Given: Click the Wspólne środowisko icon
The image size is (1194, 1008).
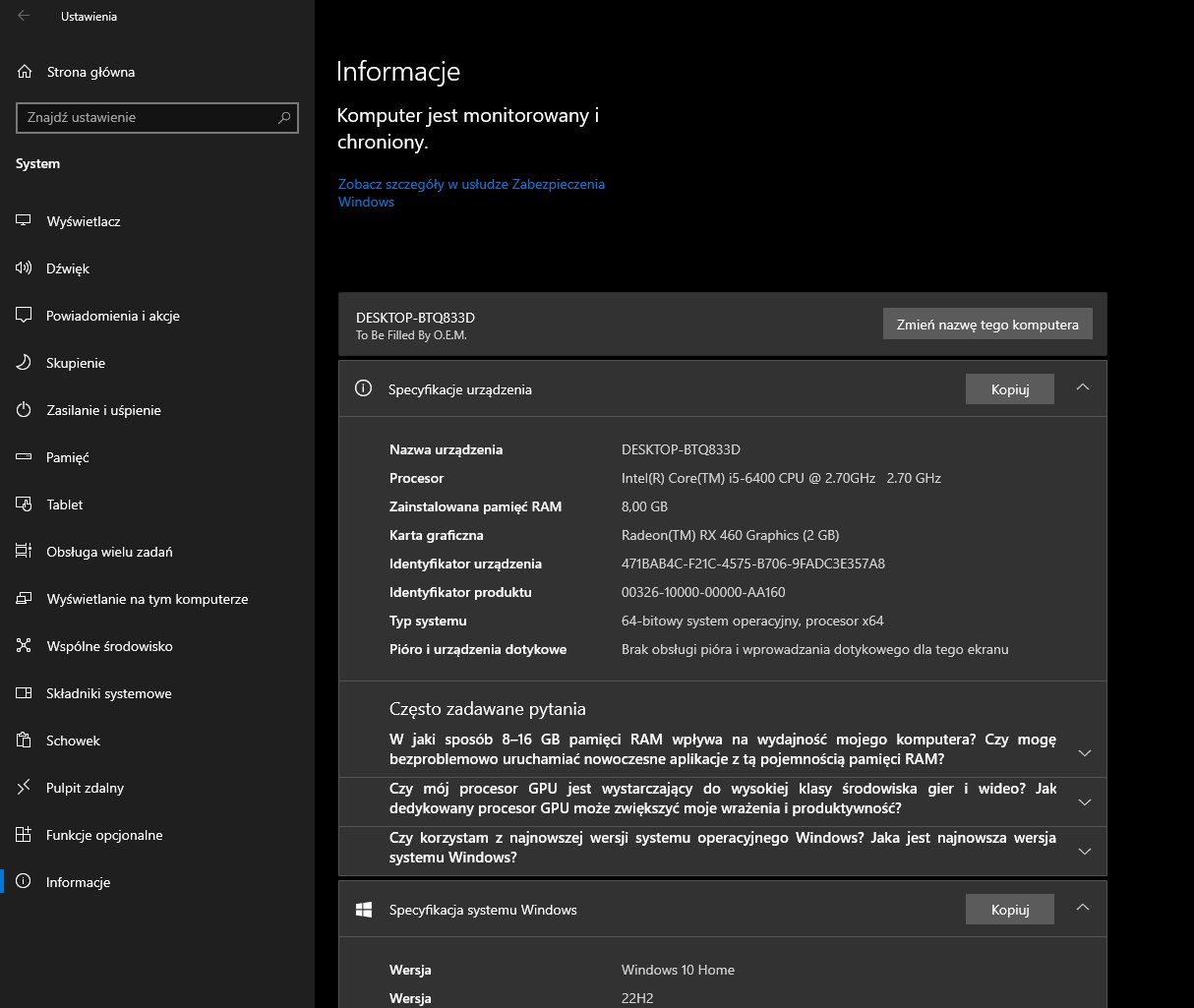Looking at the screenshot, I should pos(25,646).
